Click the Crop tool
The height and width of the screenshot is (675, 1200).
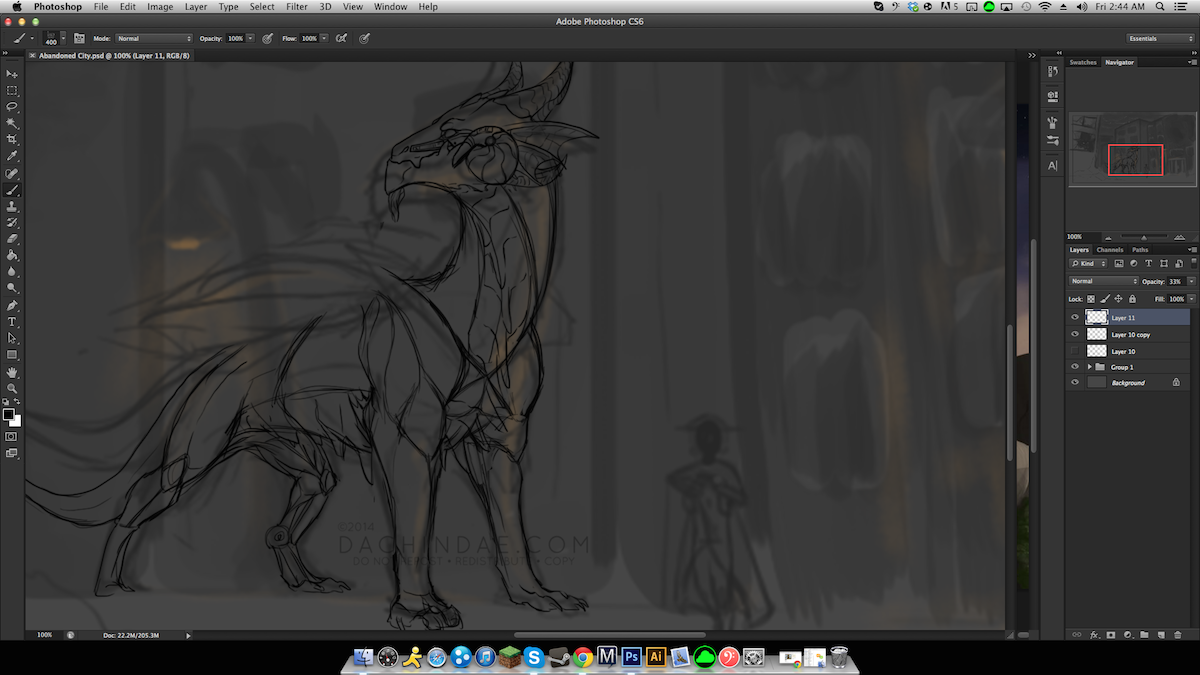point(12,139)
